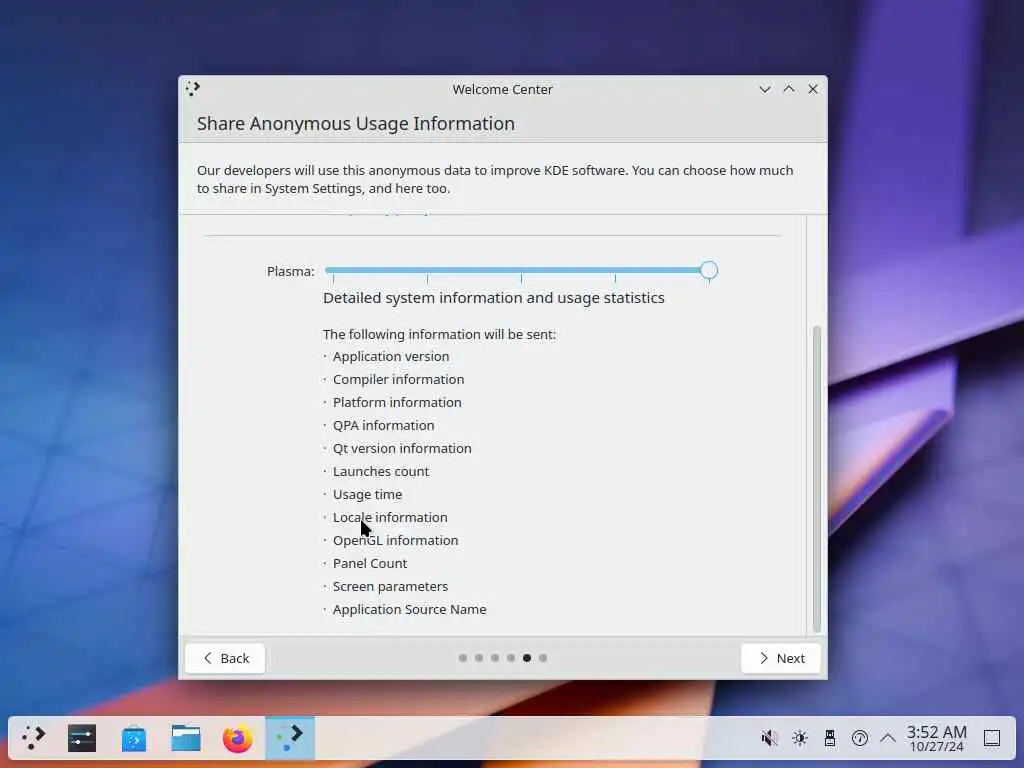Screen dimensions: 1024x768
Task: Jump to the first page indicator dot
Action: point(462,658)
